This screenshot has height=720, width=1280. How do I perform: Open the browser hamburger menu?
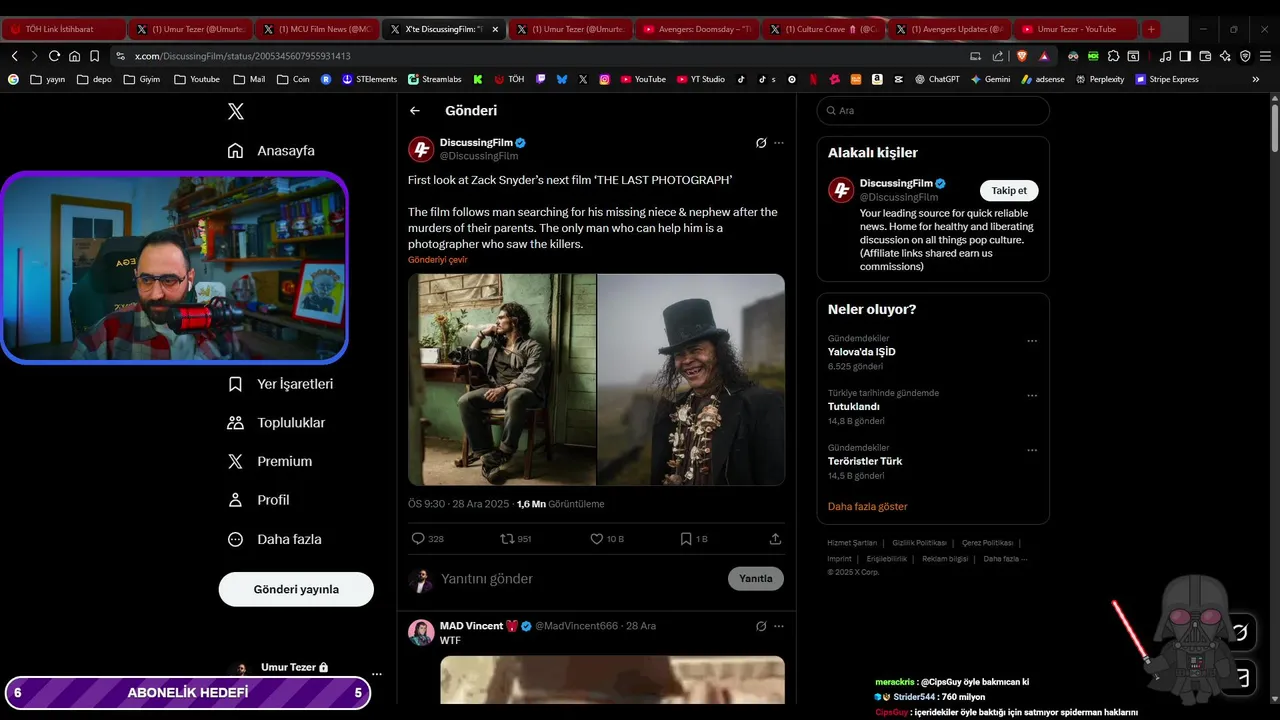pos(1265,56)
